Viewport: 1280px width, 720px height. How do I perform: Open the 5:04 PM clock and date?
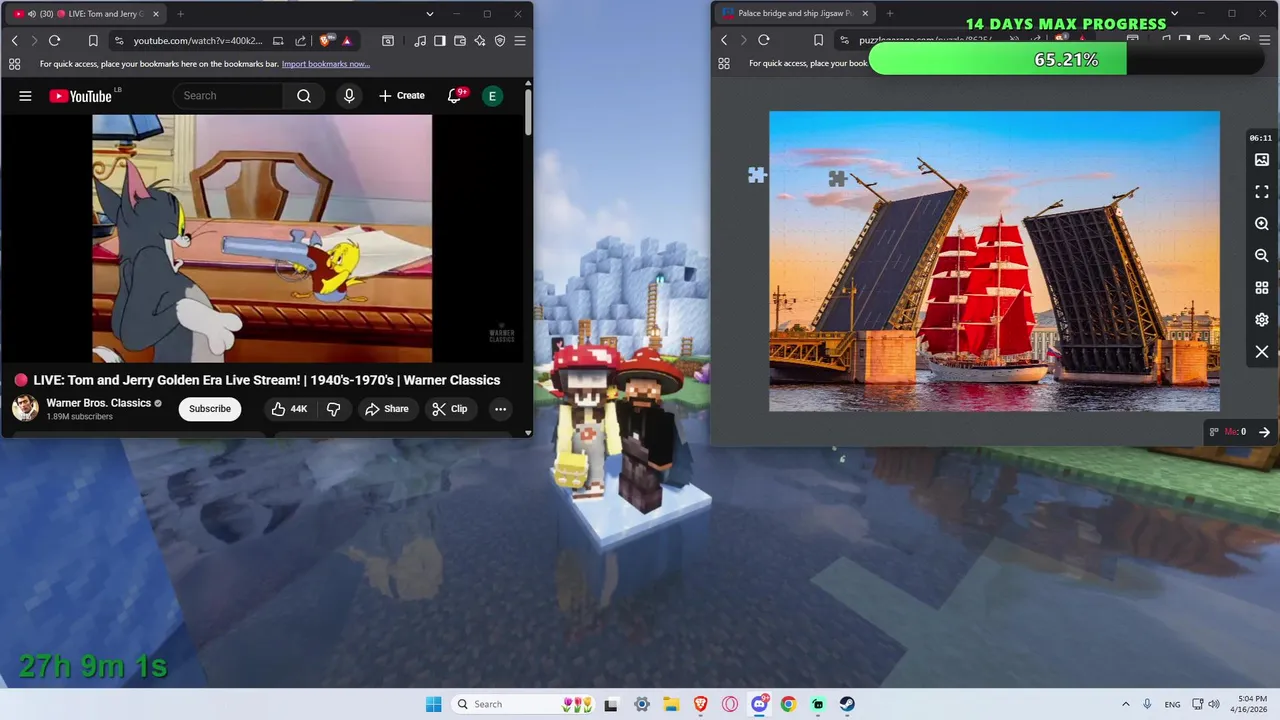click(1251, 704)
